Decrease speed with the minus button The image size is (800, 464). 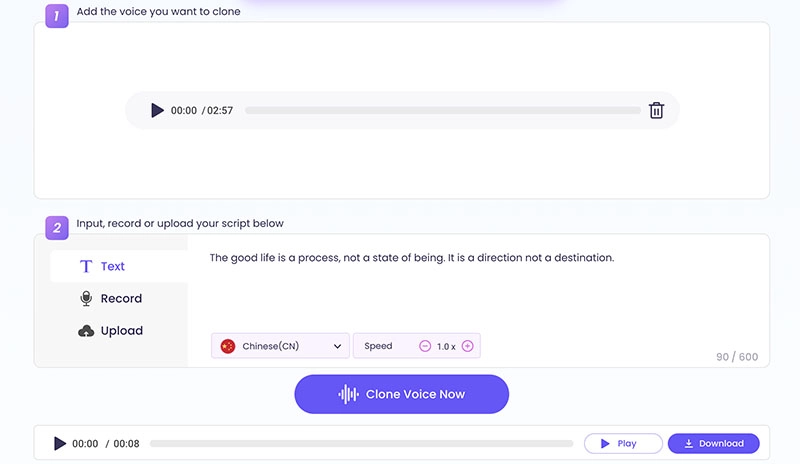click(x=425, y=346)
